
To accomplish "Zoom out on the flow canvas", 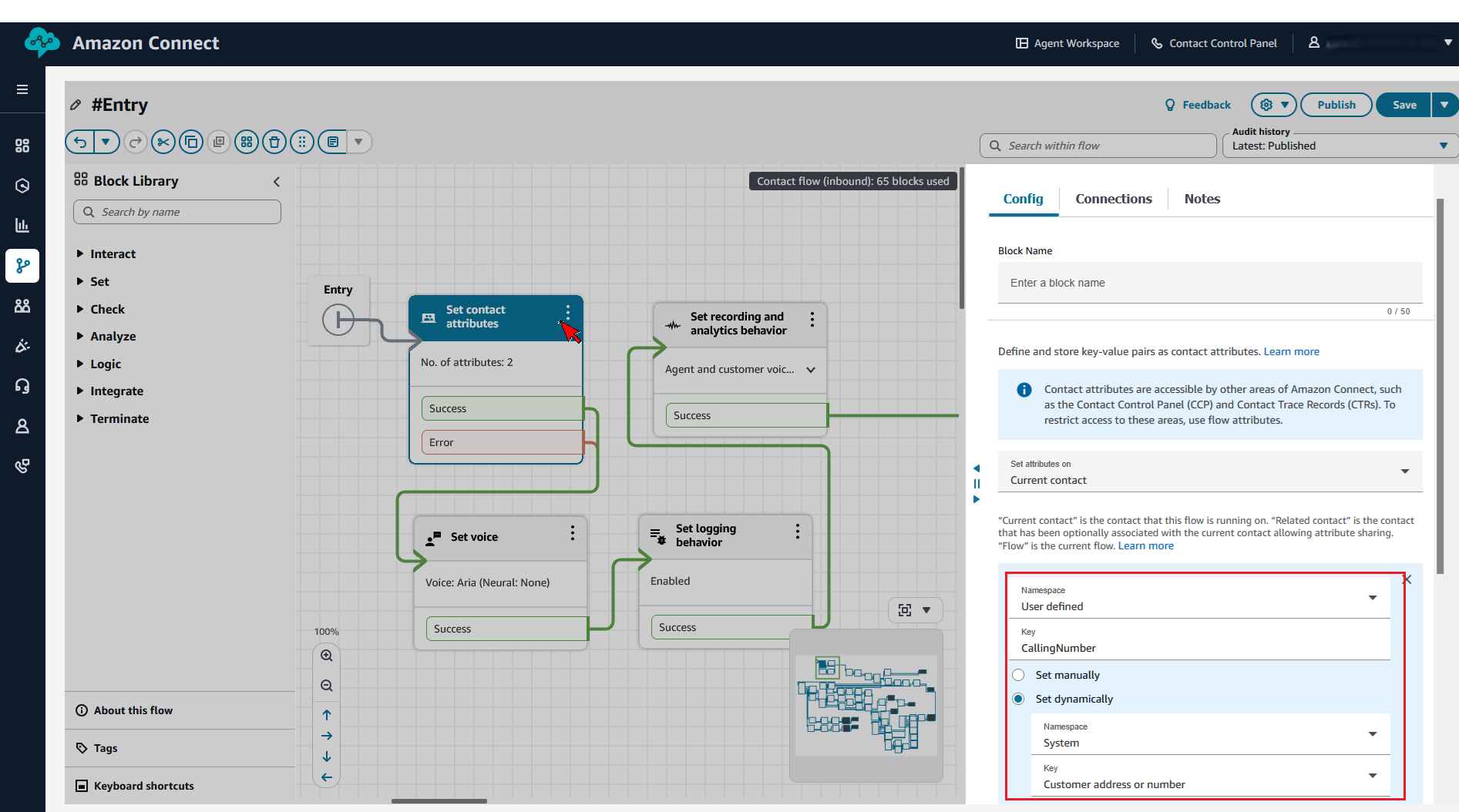I will [327, 686].
